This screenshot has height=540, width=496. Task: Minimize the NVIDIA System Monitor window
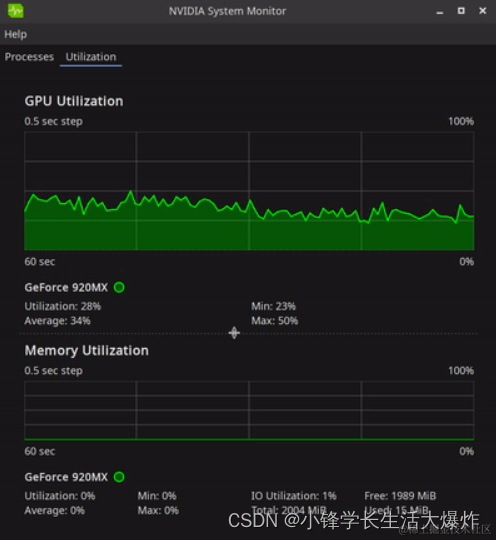(x=440, y=12)
